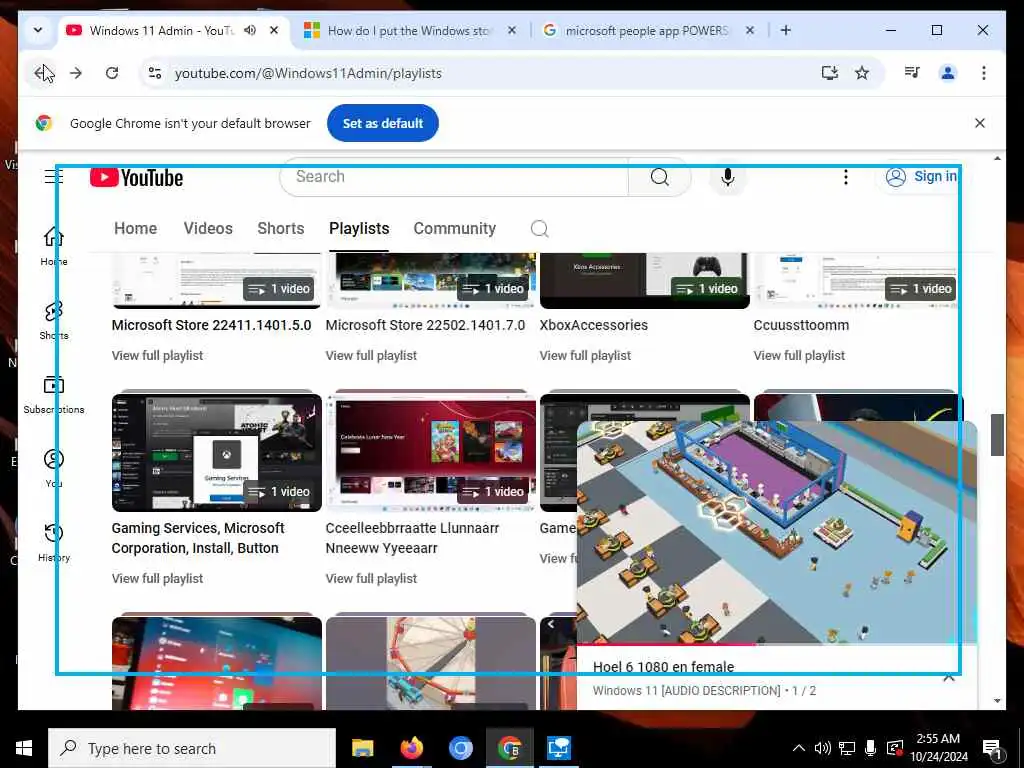1024x768 pixels.
Task: Go forward with browser forward arrow
Action: pos(76,73)
